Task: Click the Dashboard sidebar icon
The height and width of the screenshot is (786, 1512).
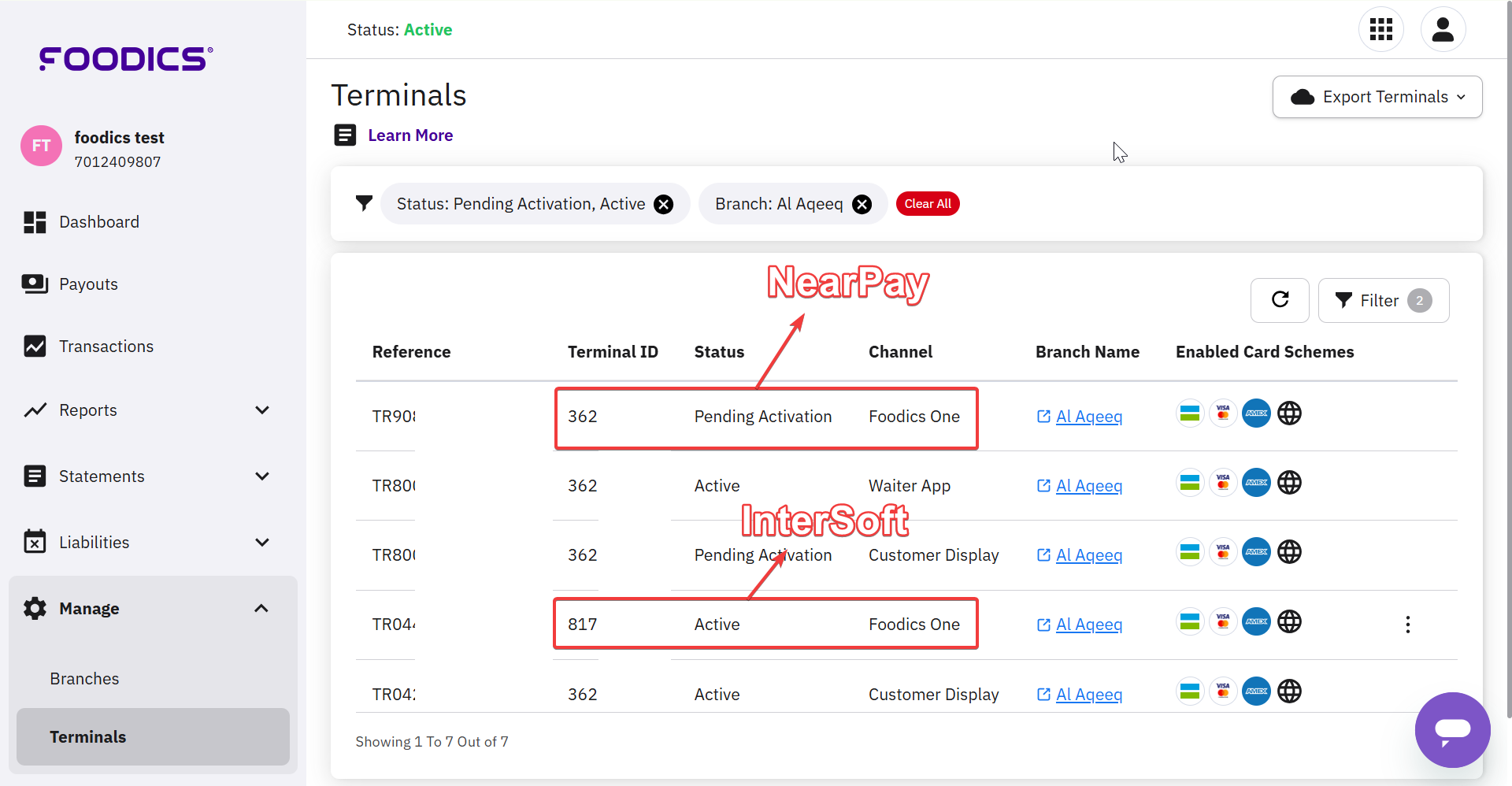Action: [x=35, y=222]
